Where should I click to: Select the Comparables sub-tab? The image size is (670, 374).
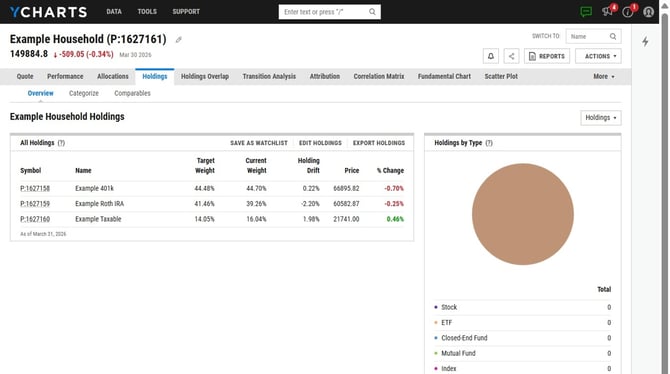tap(132, 93)
